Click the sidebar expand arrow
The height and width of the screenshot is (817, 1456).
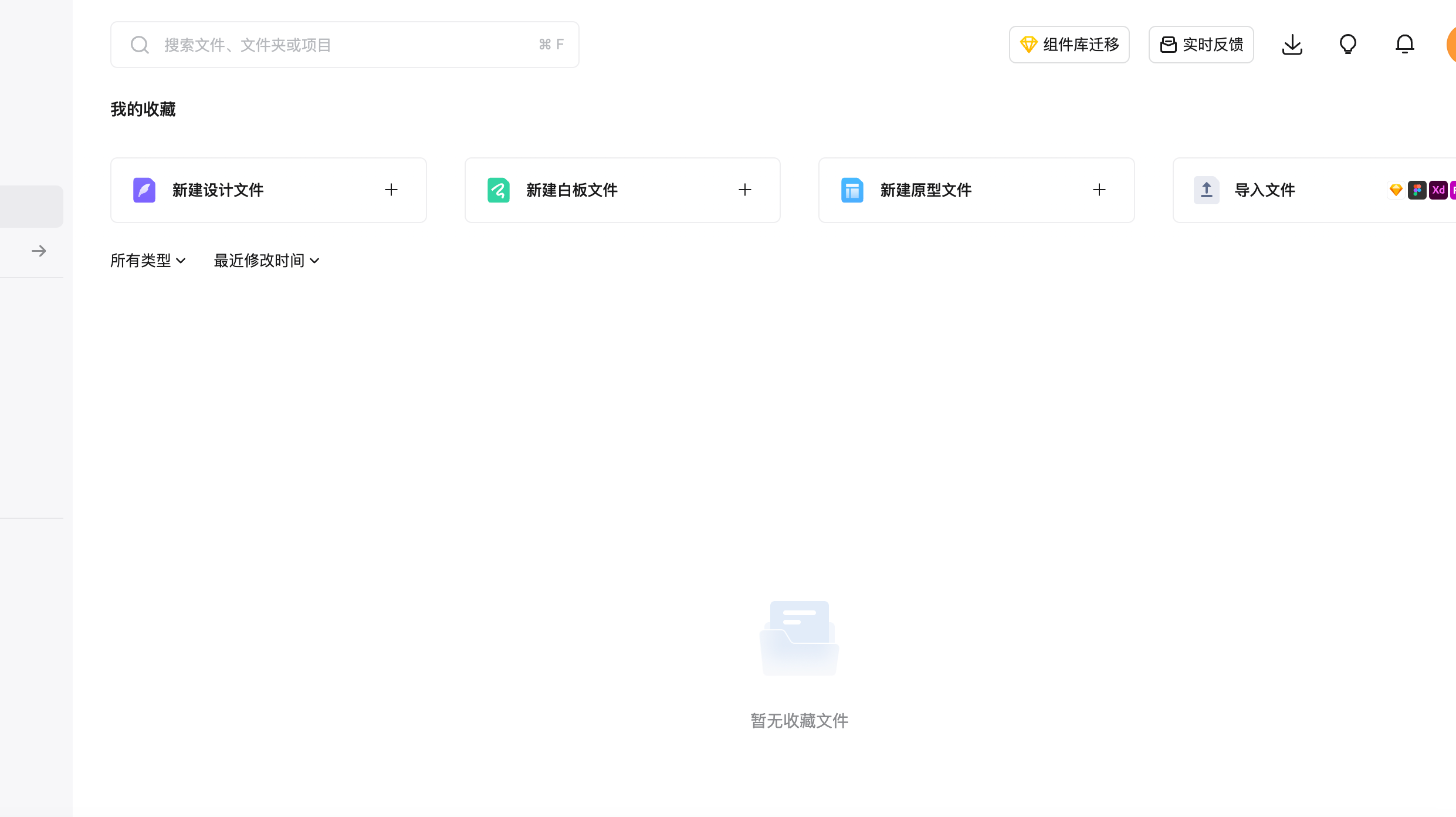[39, 251]
